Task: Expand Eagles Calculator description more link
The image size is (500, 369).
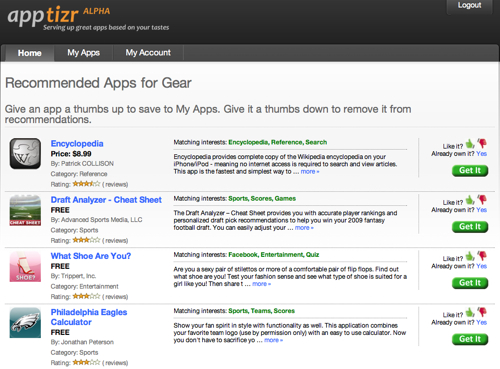Action: [273, 340]
